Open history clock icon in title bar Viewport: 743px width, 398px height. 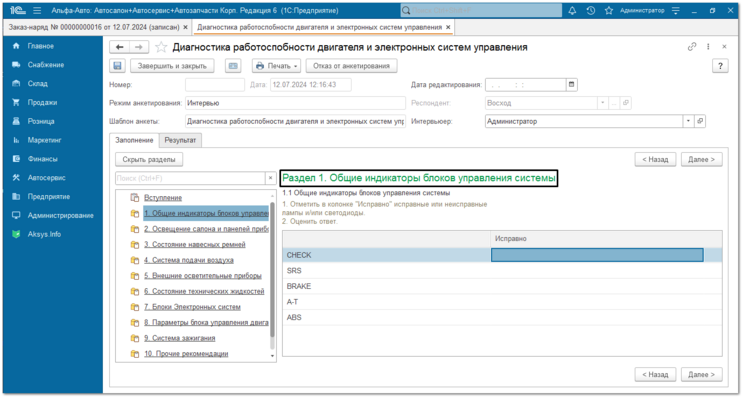pos(590,10)
